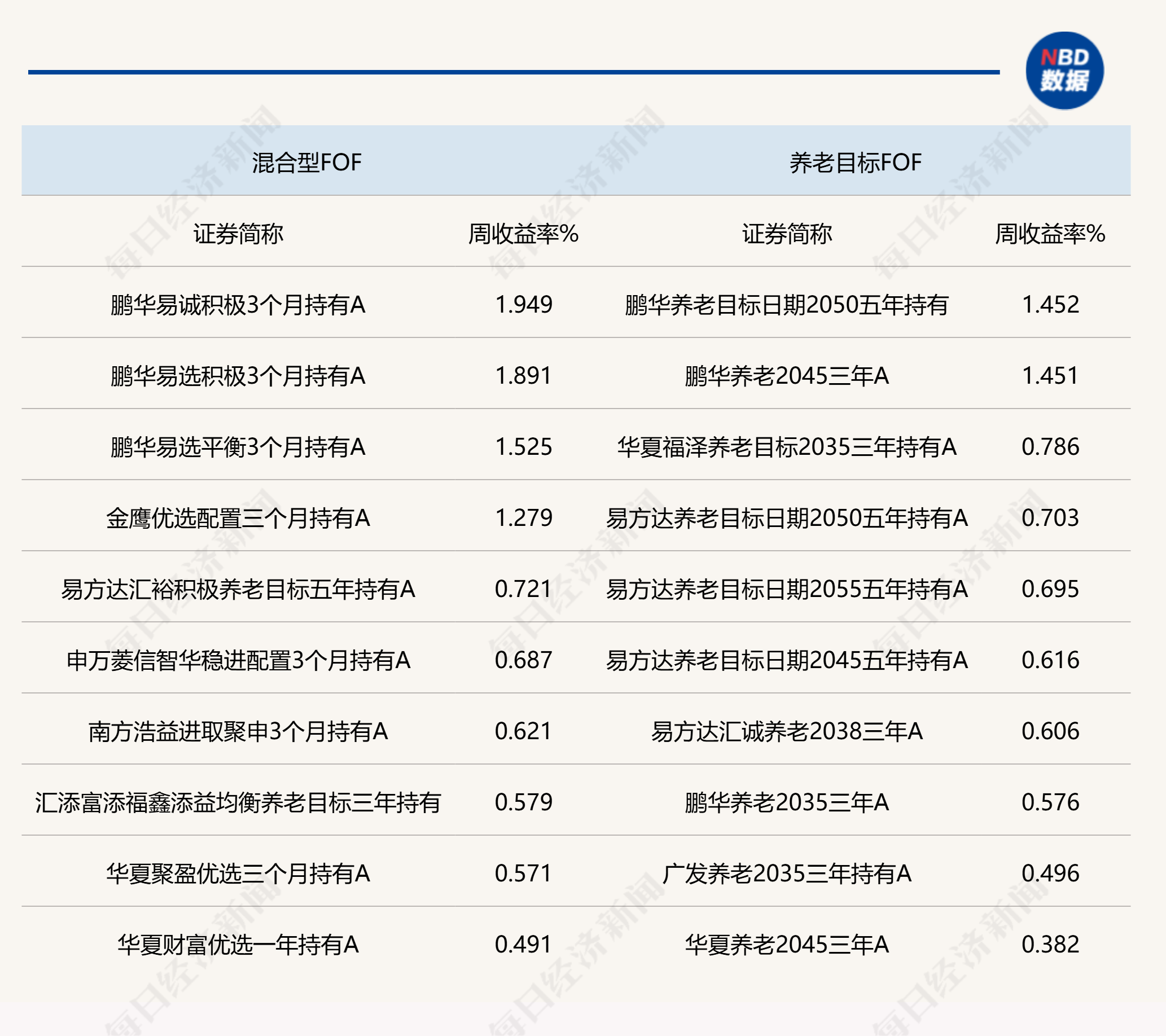Select 鹏华易诚积极3个月持有A fund name
The height and width of the screenshot is (1036, 1166).
click(238, 305)
